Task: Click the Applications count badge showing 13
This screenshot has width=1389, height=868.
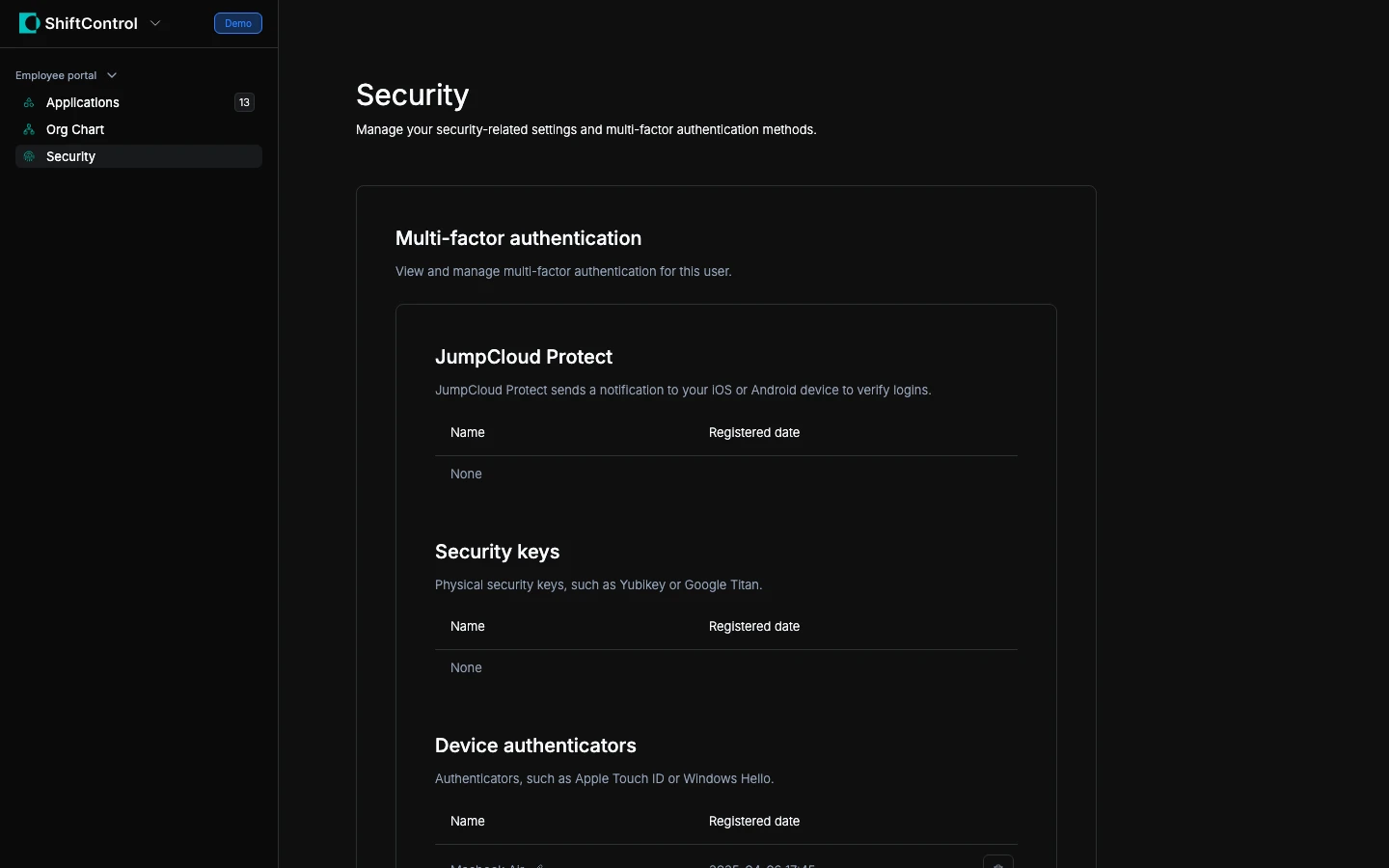Action: [x=244, y=102]
